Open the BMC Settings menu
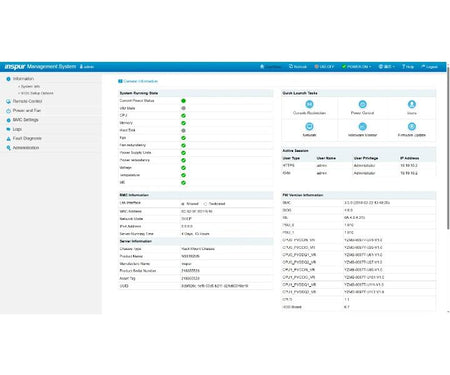 [x=22, y=120]
